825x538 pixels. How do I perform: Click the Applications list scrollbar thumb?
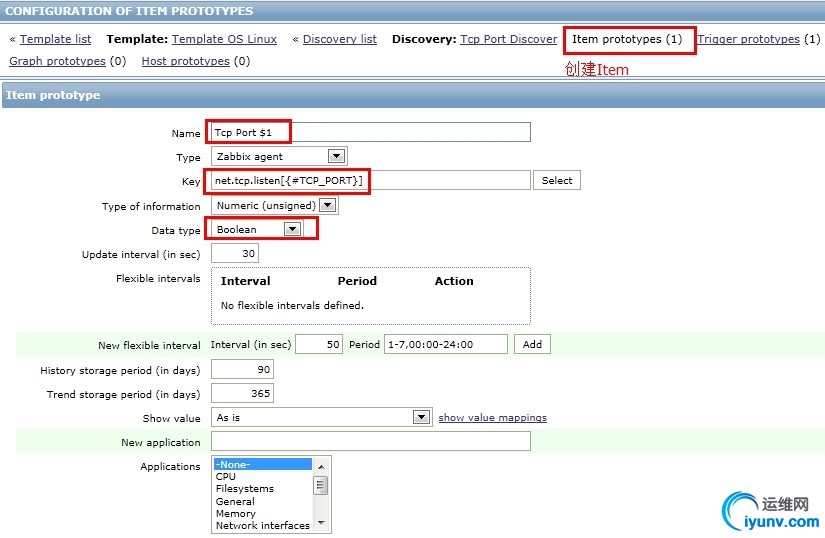tap(321, 485)
